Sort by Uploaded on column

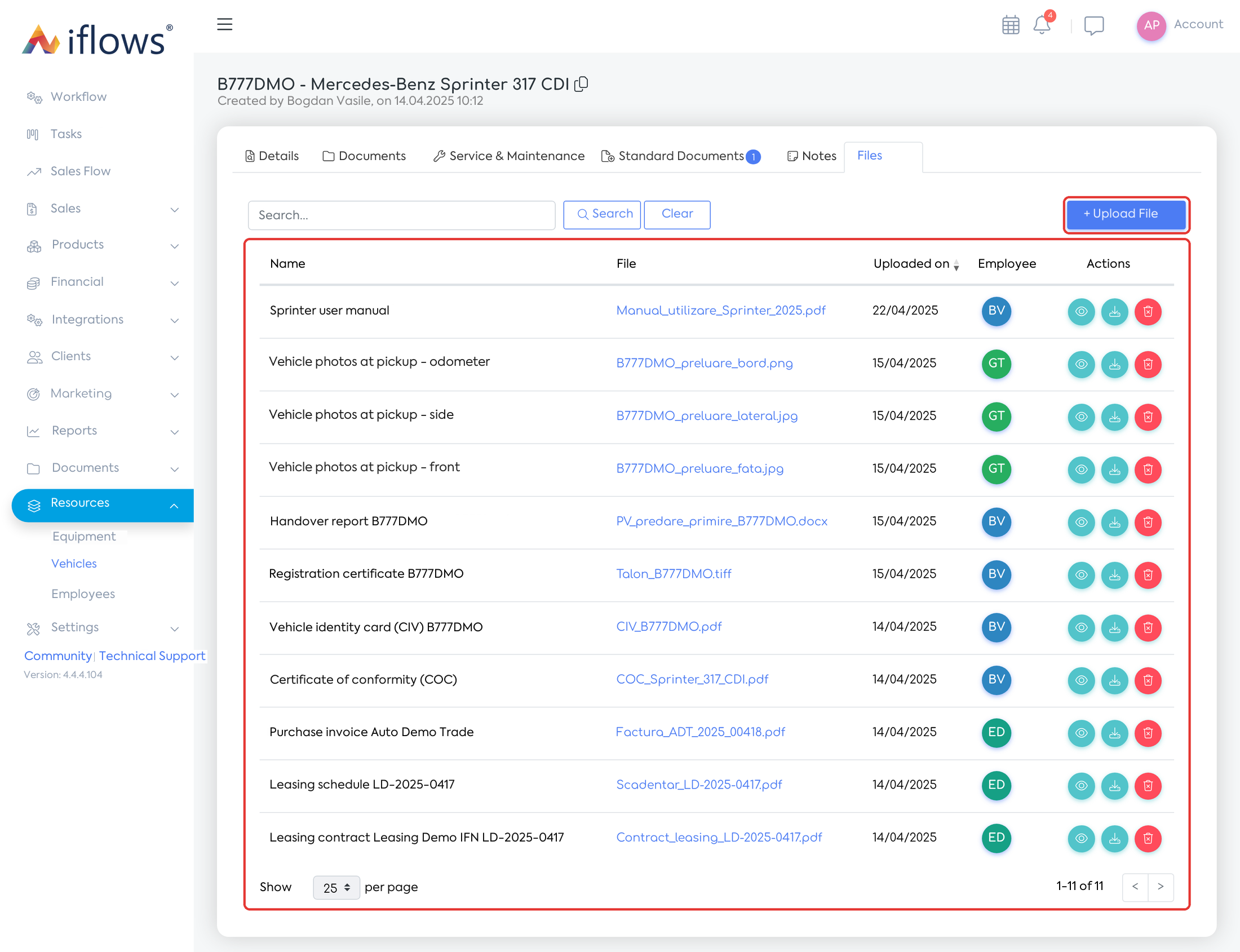[x=916, y=264]
